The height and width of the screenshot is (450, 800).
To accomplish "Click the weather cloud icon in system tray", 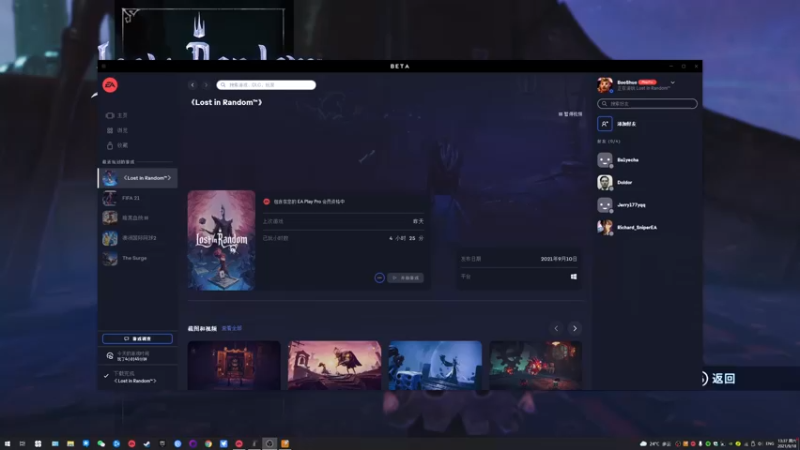I will point(643,443).
